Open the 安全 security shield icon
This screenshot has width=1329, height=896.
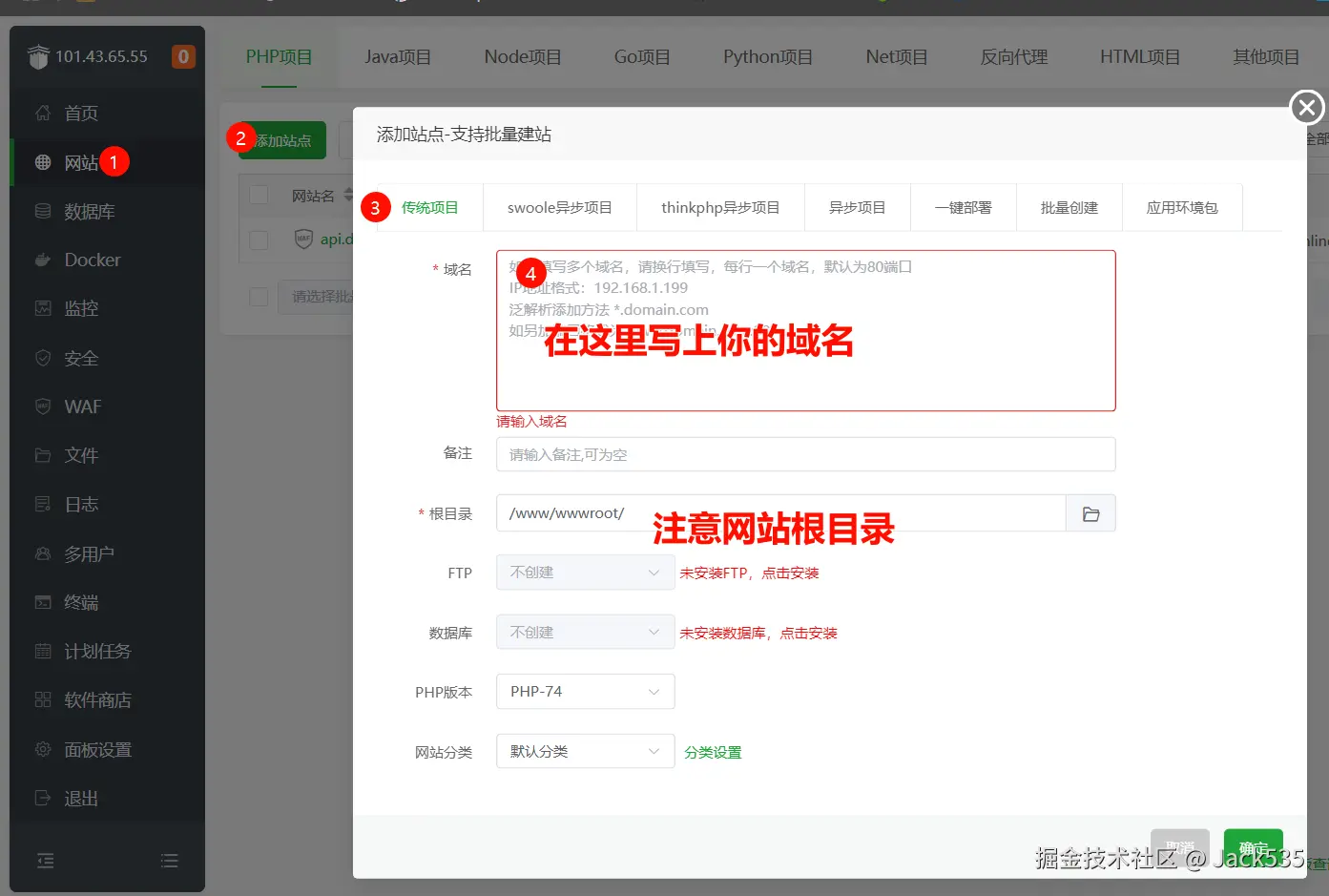pyautogui.click(x=43, y=358)
